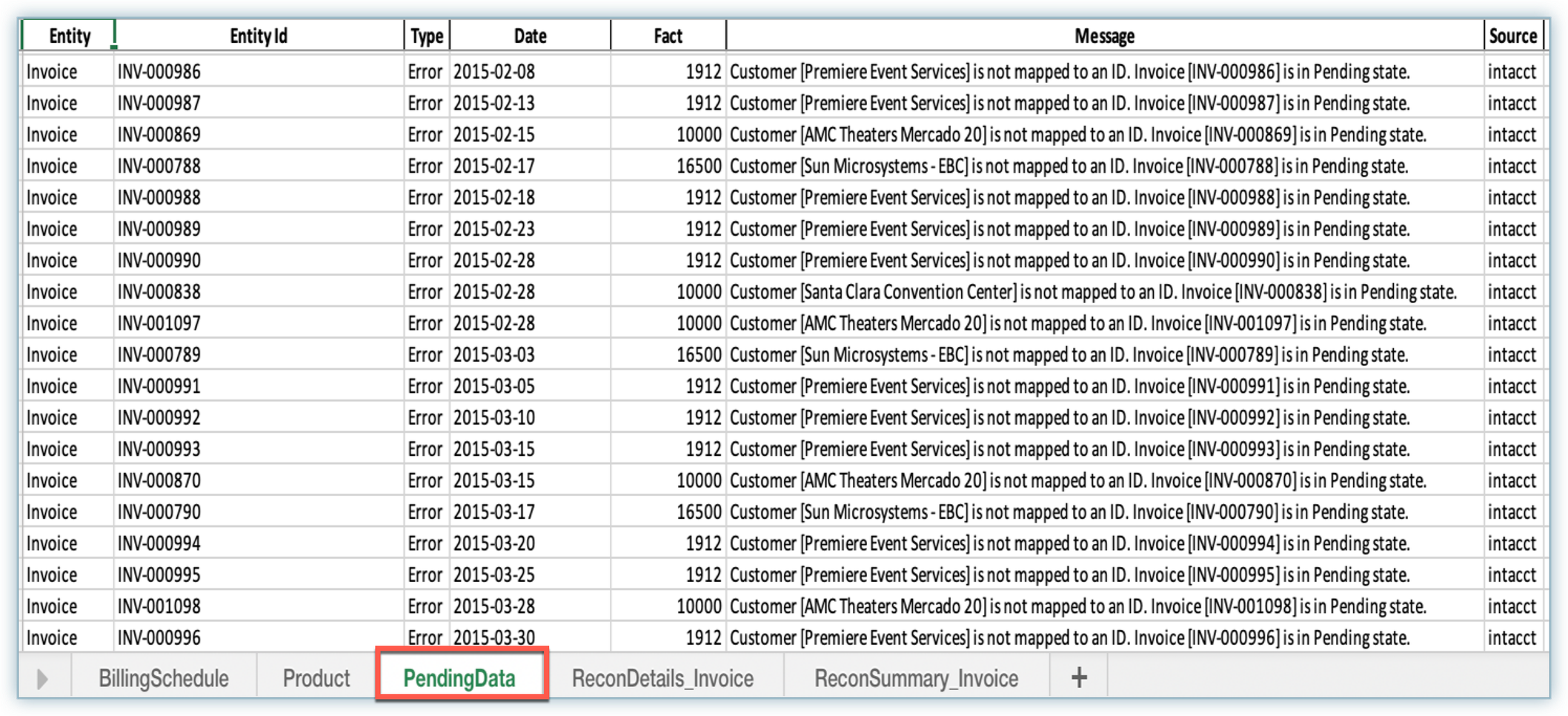
Task: Click the Date column header
Action: coord(530,36)
